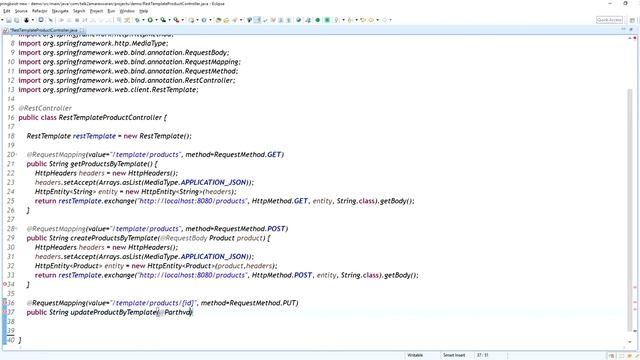
Task: Open the Navigate menu
Action: click(x=60, y=11)
